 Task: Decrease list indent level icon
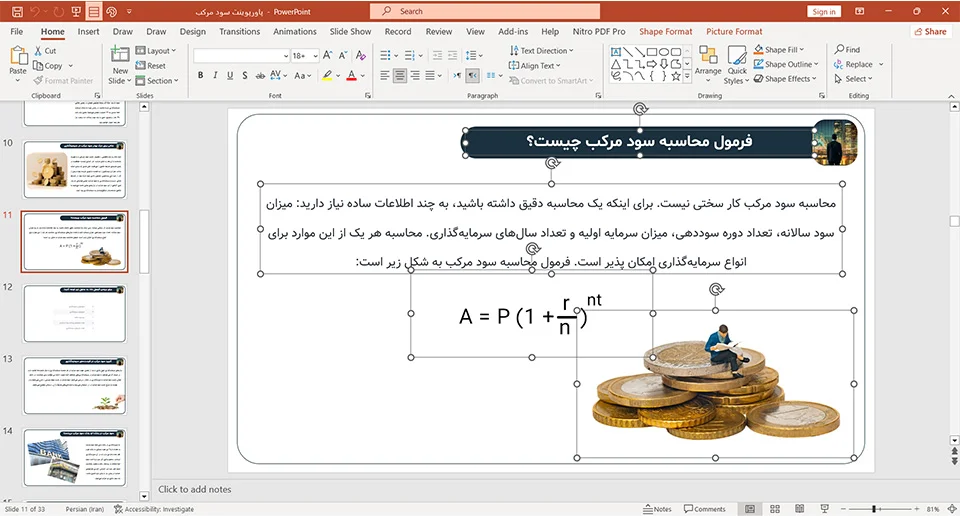[x=437, y=56]
